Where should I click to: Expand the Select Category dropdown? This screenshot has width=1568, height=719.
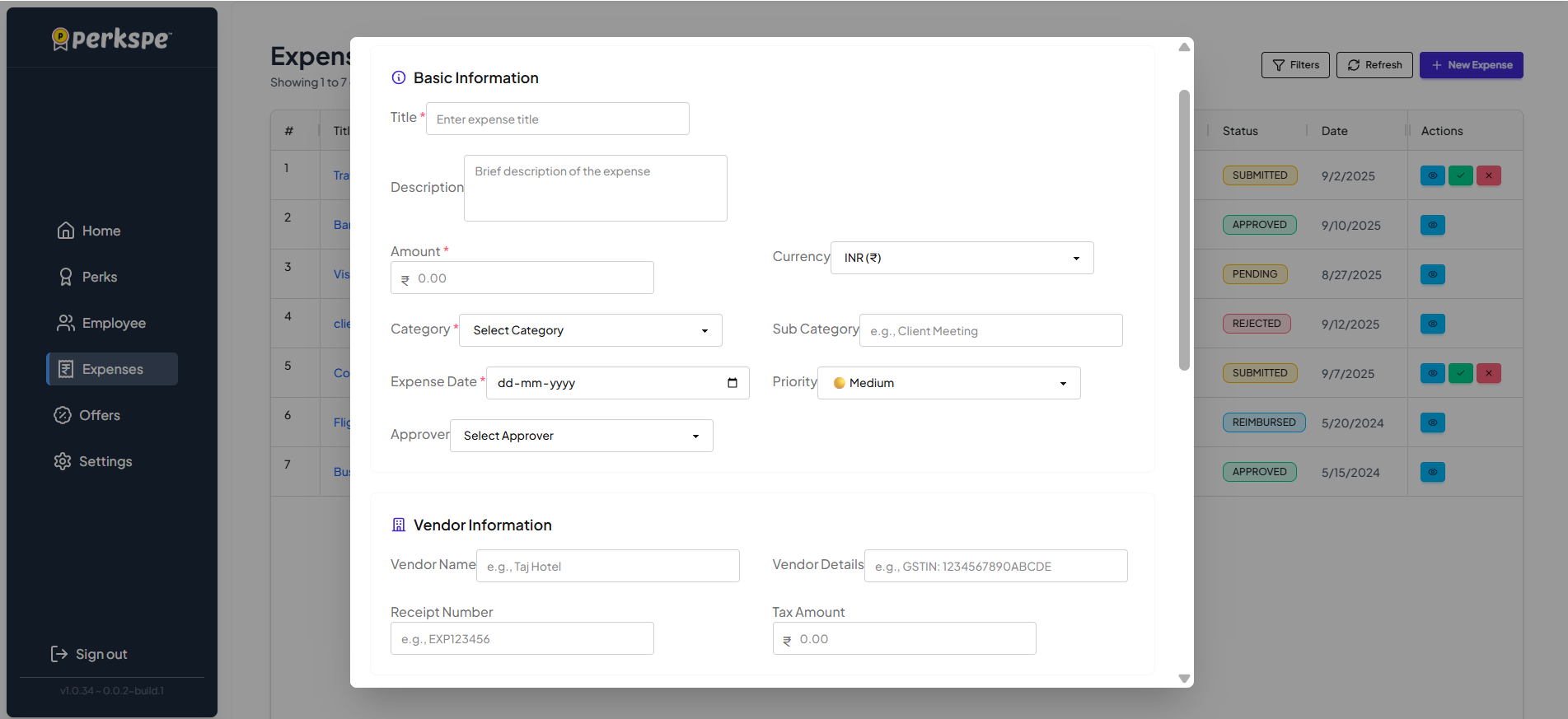(x=590, y=330)
